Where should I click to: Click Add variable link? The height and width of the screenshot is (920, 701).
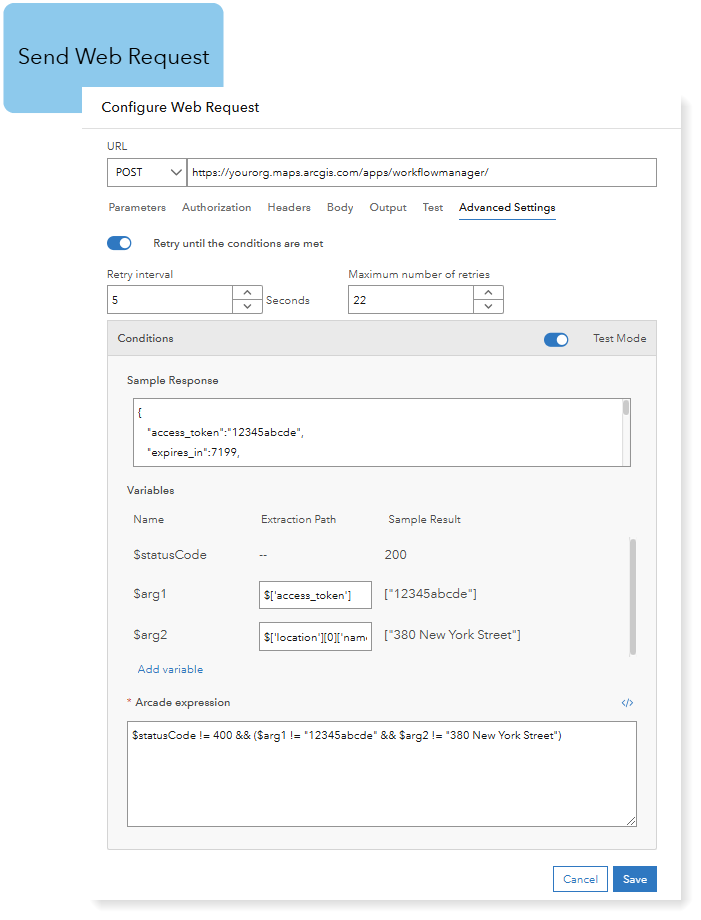[170, 669]
